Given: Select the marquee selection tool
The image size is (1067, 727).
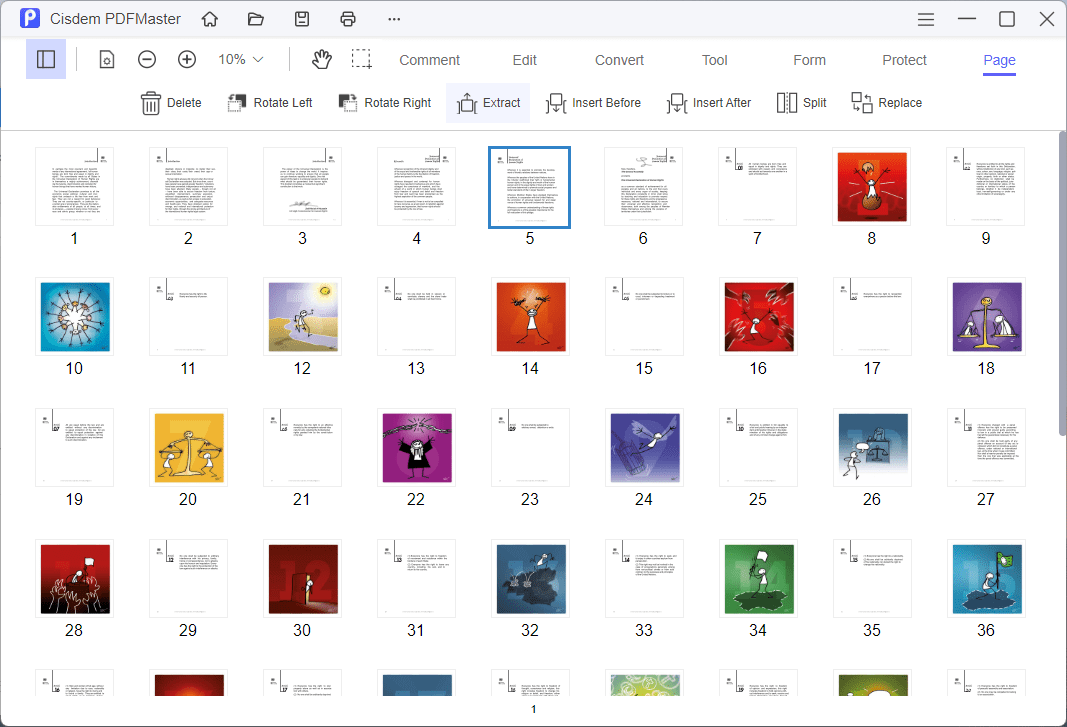Looking at the screenshot, I should (361, 60).
